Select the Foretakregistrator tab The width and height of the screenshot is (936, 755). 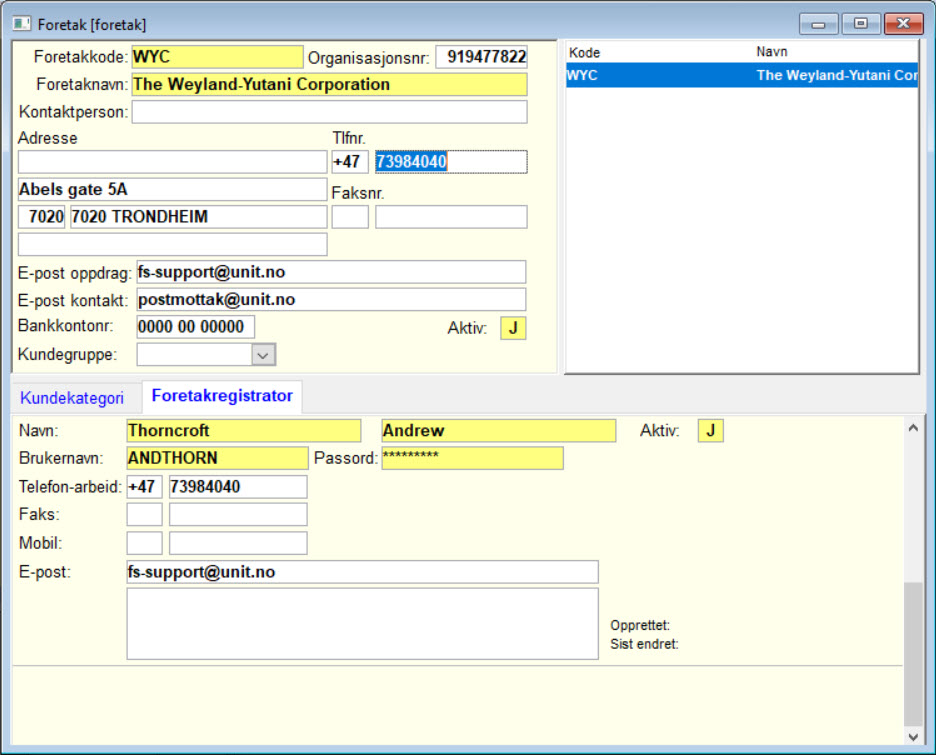222,396
